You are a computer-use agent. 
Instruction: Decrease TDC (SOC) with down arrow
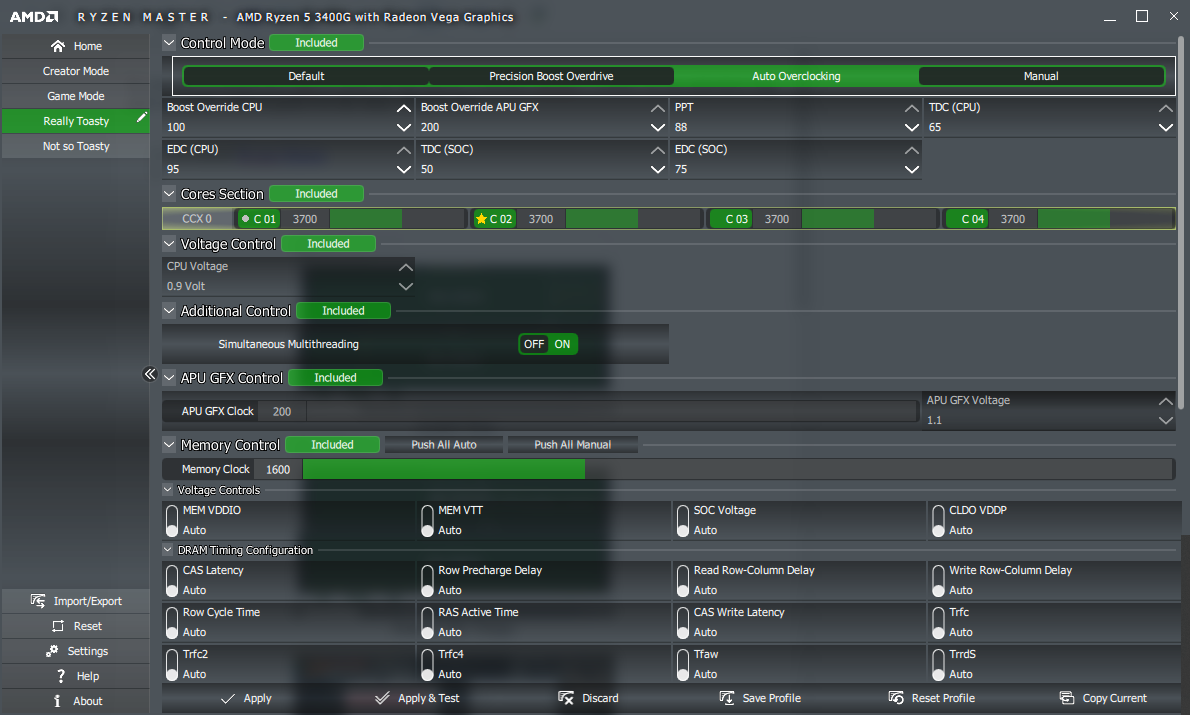pos(658,169)
